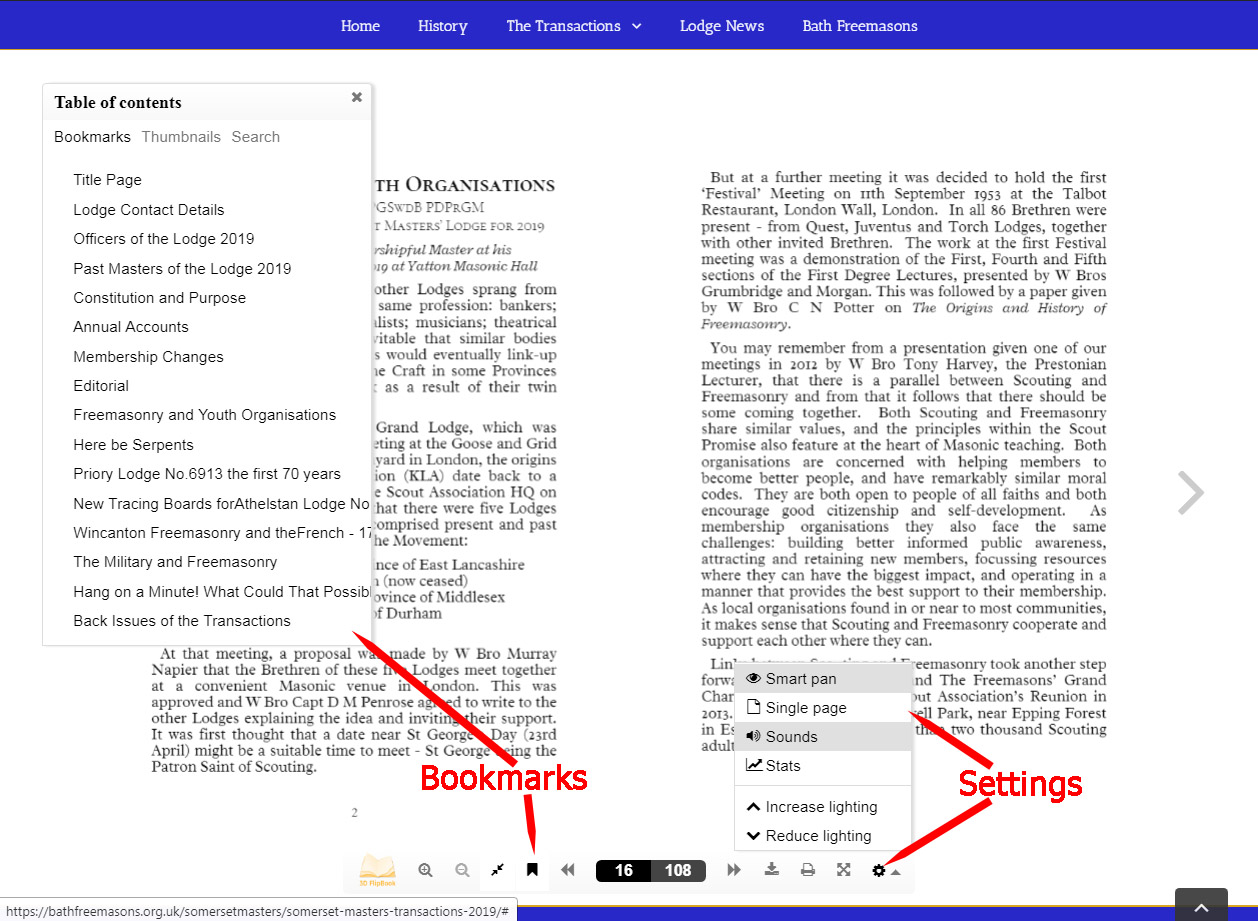1258x921 pixels.
Task: Open Wincanton Freemasonry and the French
Action: 222,533
